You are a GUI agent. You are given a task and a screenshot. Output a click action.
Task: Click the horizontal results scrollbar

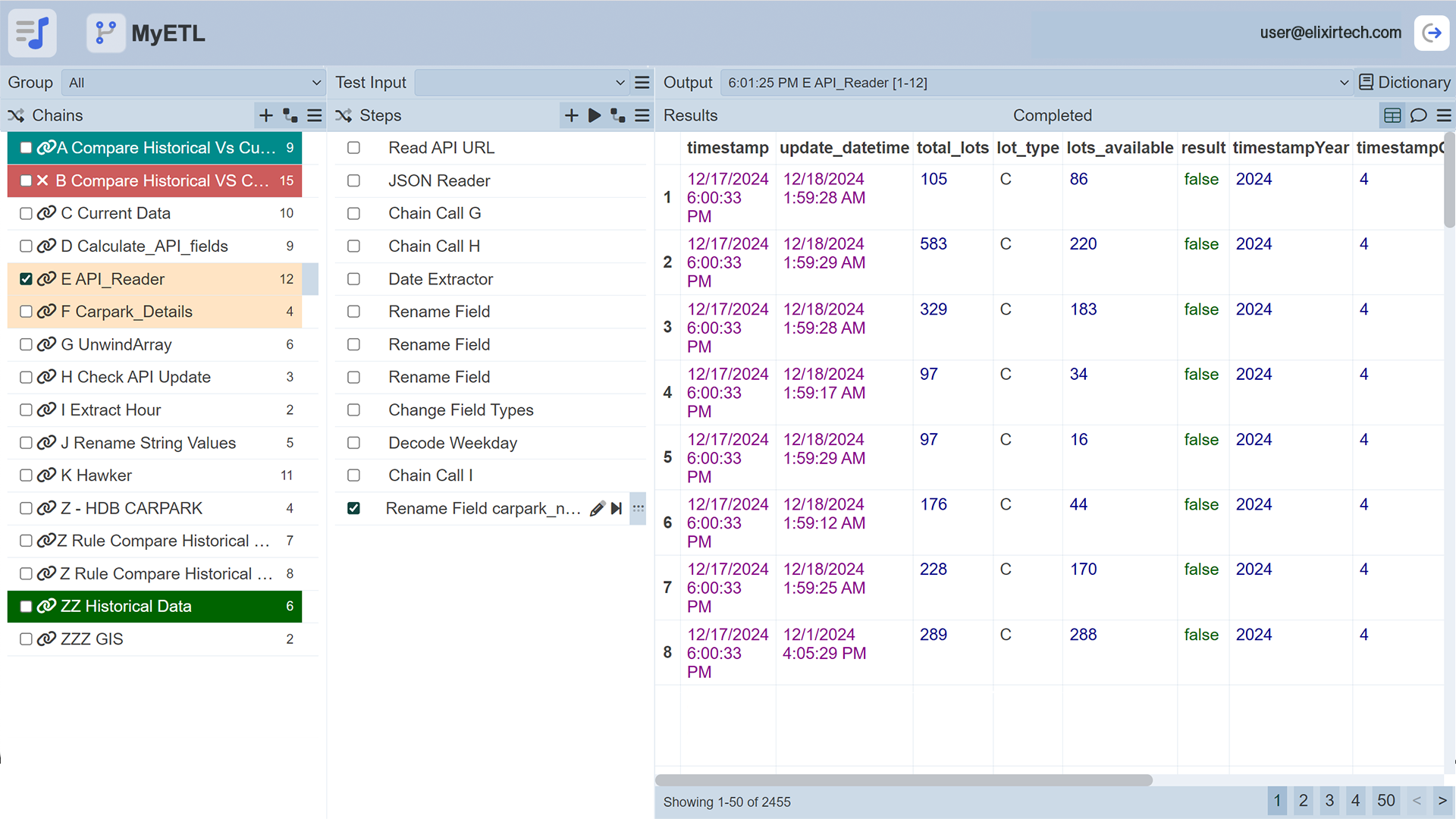pyautogui.click(x=903, y=780)
